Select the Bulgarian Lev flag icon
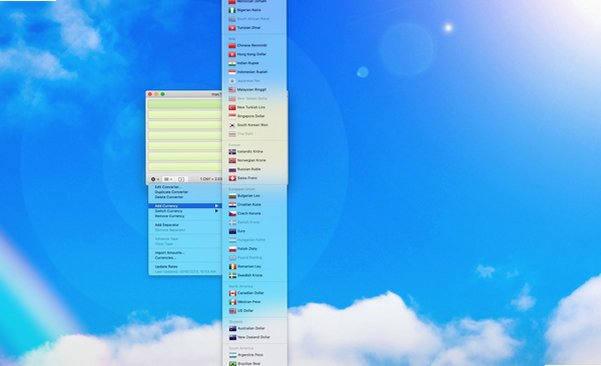The width and height of the screenshot is (601, 366). click(x=232, y=196)
